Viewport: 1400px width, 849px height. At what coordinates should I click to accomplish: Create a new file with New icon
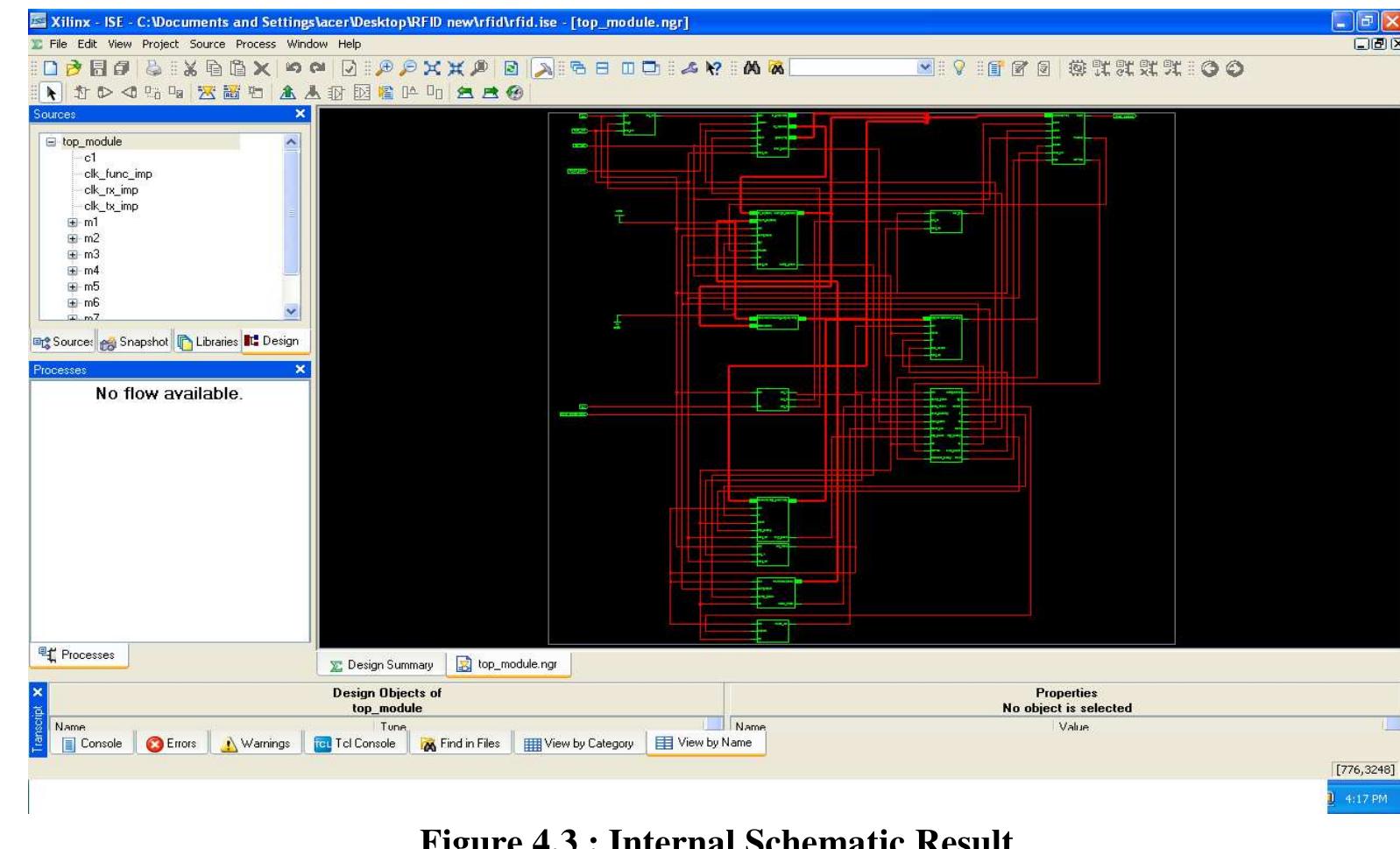50,68
